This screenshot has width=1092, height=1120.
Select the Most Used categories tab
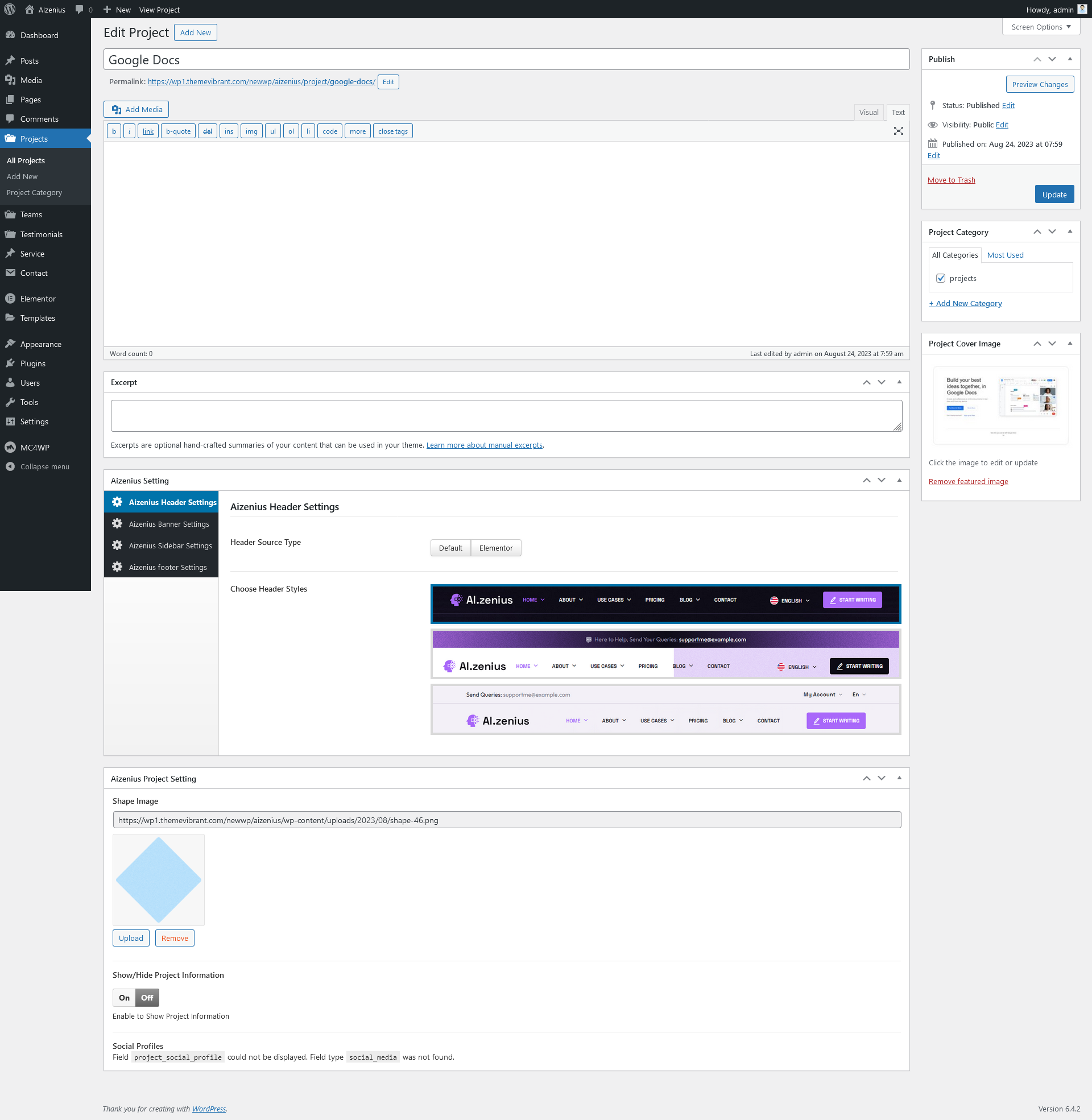[1005, 255]
